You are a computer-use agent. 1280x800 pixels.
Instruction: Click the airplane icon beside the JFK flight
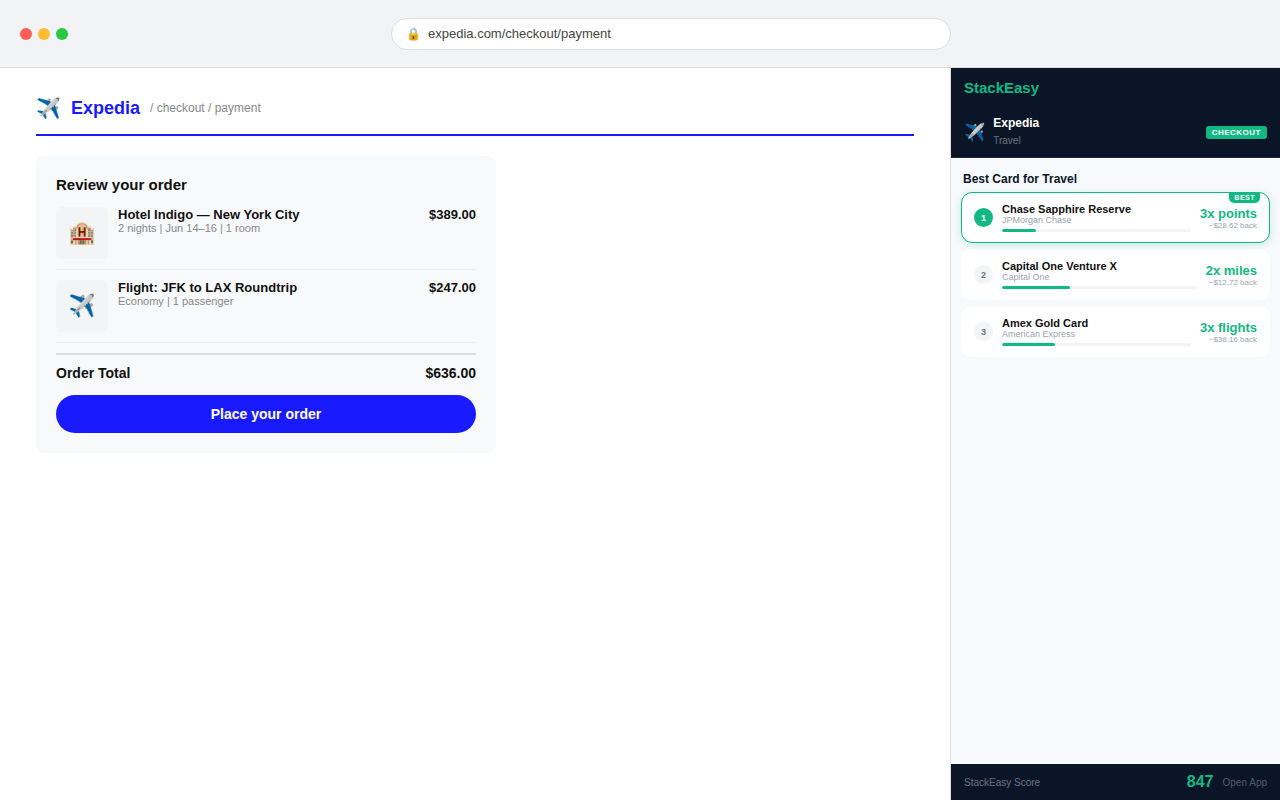[x=82, y=306]
